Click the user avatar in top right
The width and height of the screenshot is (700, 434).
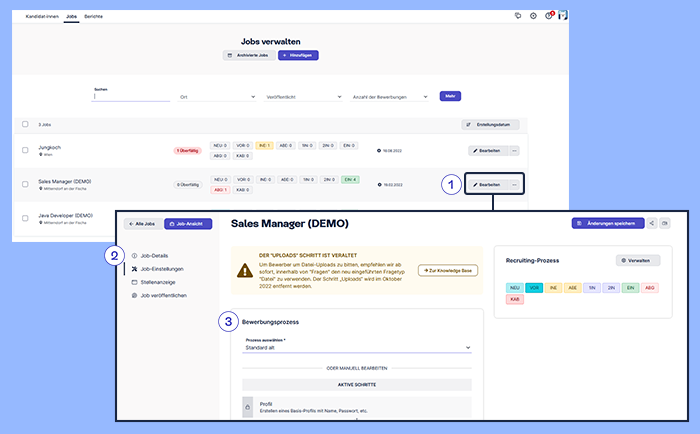pyautogui.click(x=563, y=16)
